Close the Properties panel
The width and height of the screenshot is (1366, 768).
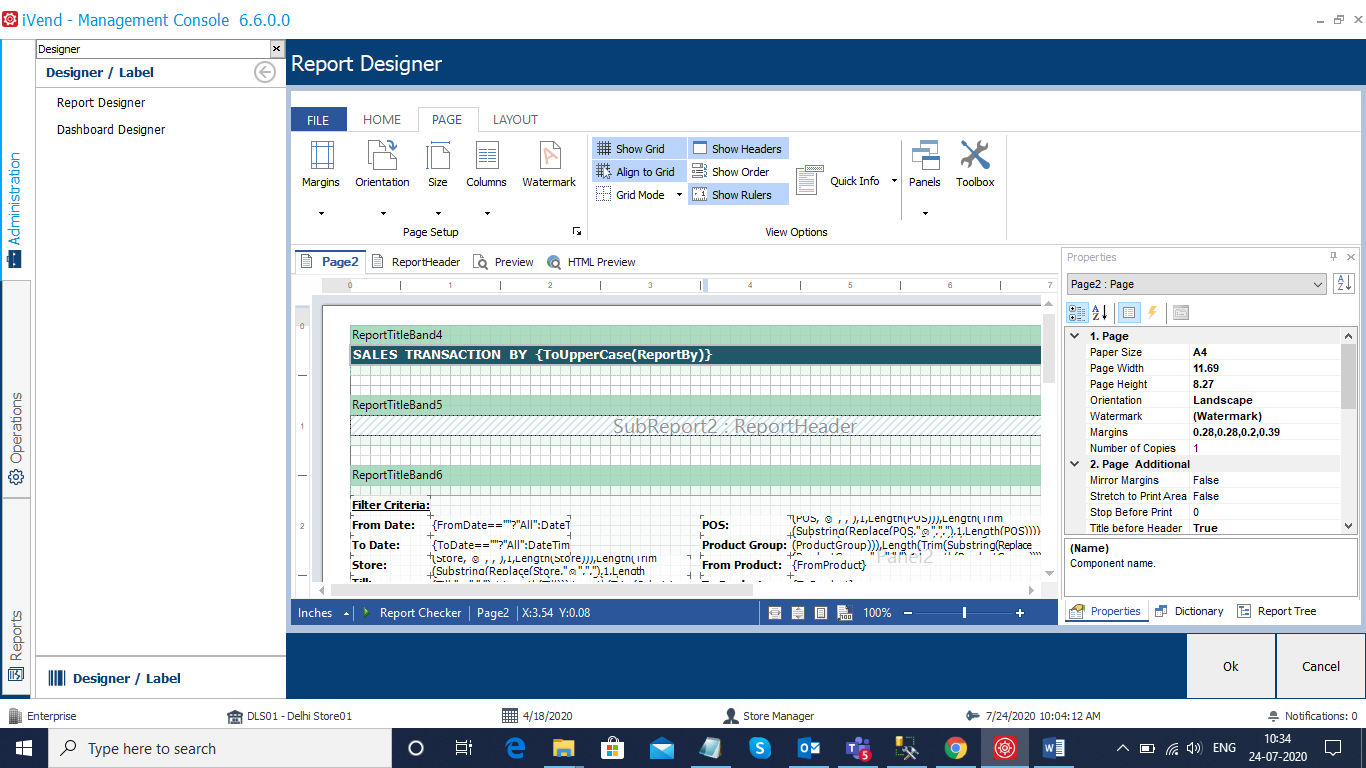point(1351,257)
